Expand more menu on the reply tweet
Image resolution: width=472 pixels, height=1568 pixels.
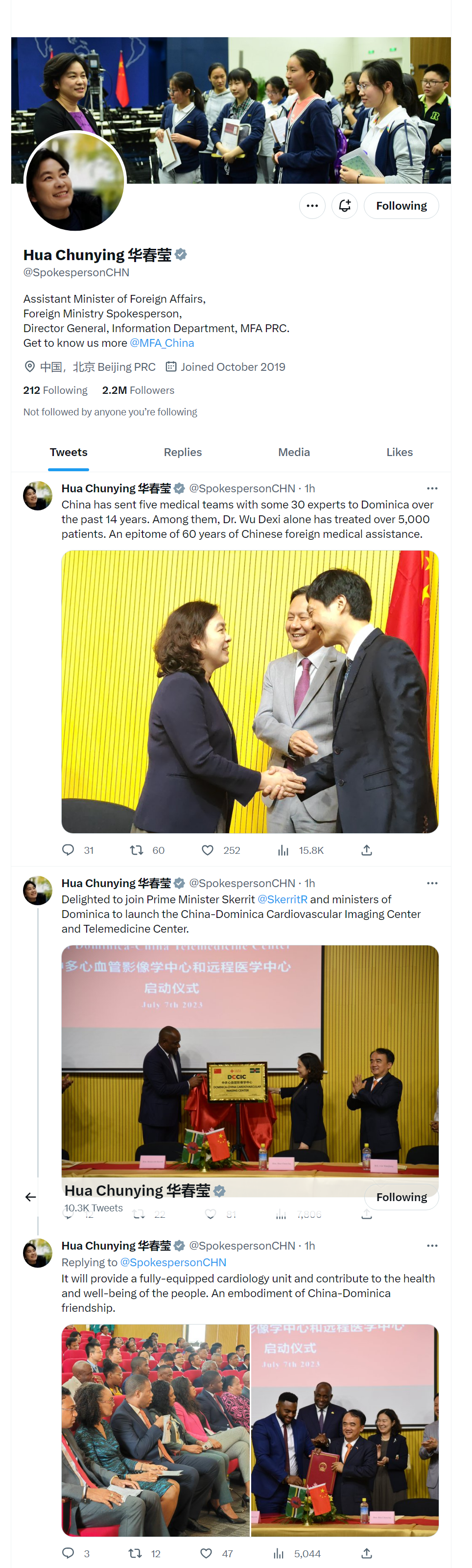pos(432,1245)
